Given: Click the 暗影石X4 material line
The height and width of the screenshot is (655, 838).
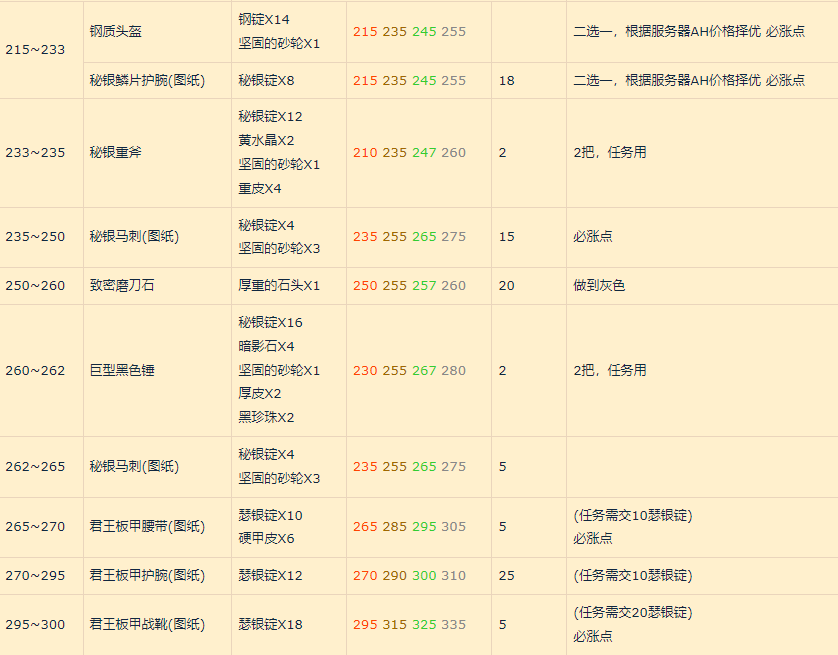Looking at the screenshot, I should pyautogui.click(x=266, y=347).
